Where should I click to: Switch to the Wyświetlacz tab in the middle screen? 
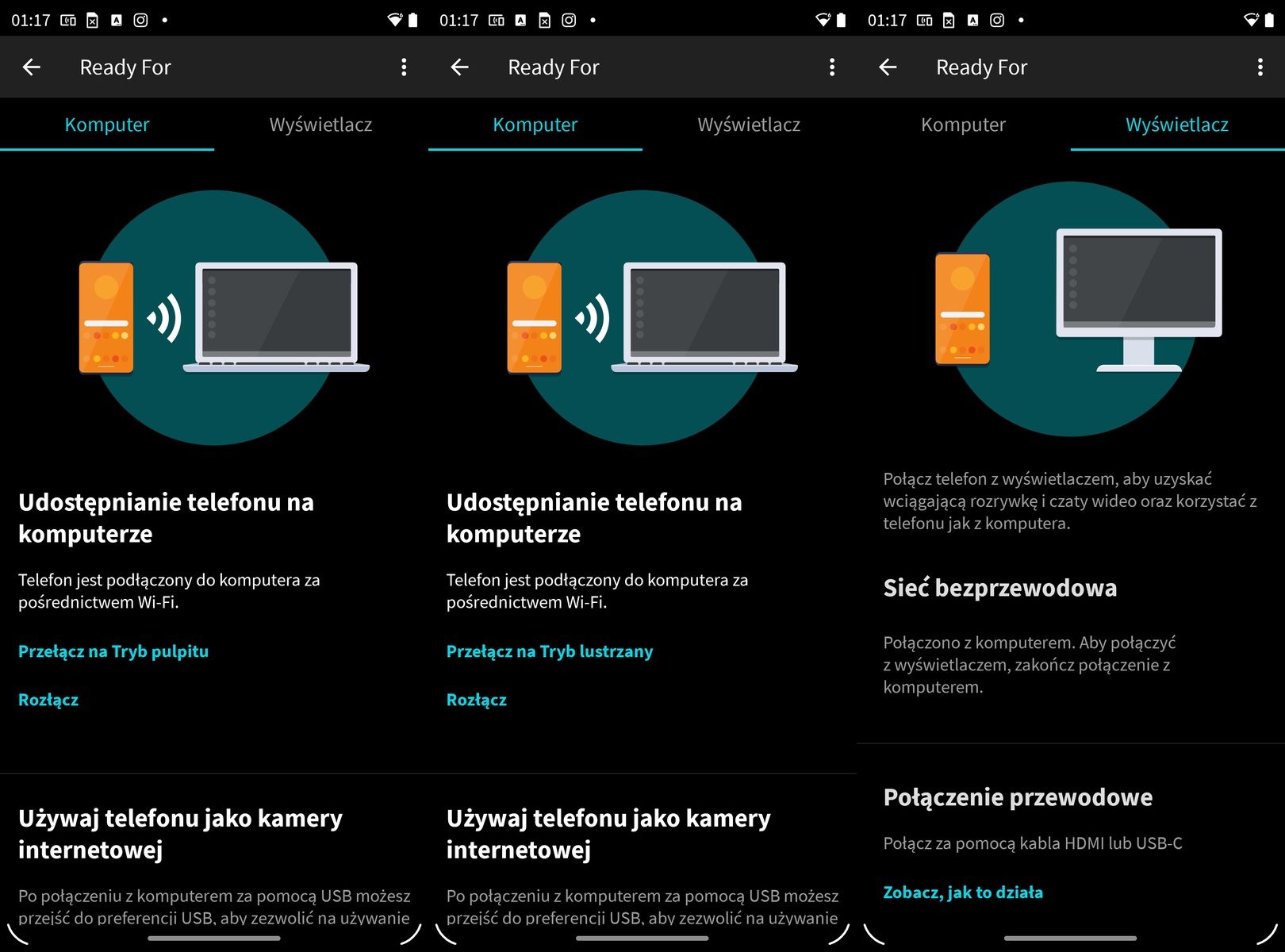point(750,125)
